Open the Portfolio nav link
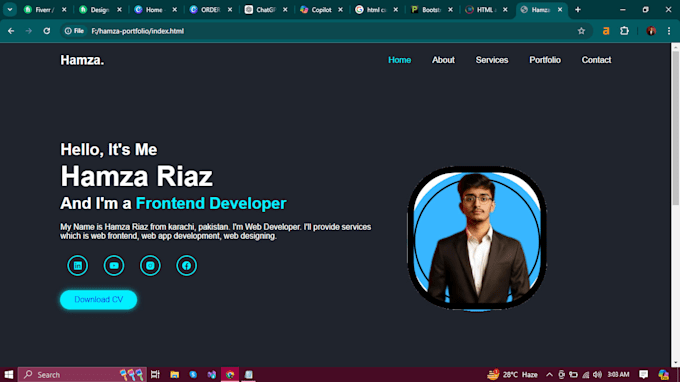The image size is (680, 382). [x=545, y=60]
